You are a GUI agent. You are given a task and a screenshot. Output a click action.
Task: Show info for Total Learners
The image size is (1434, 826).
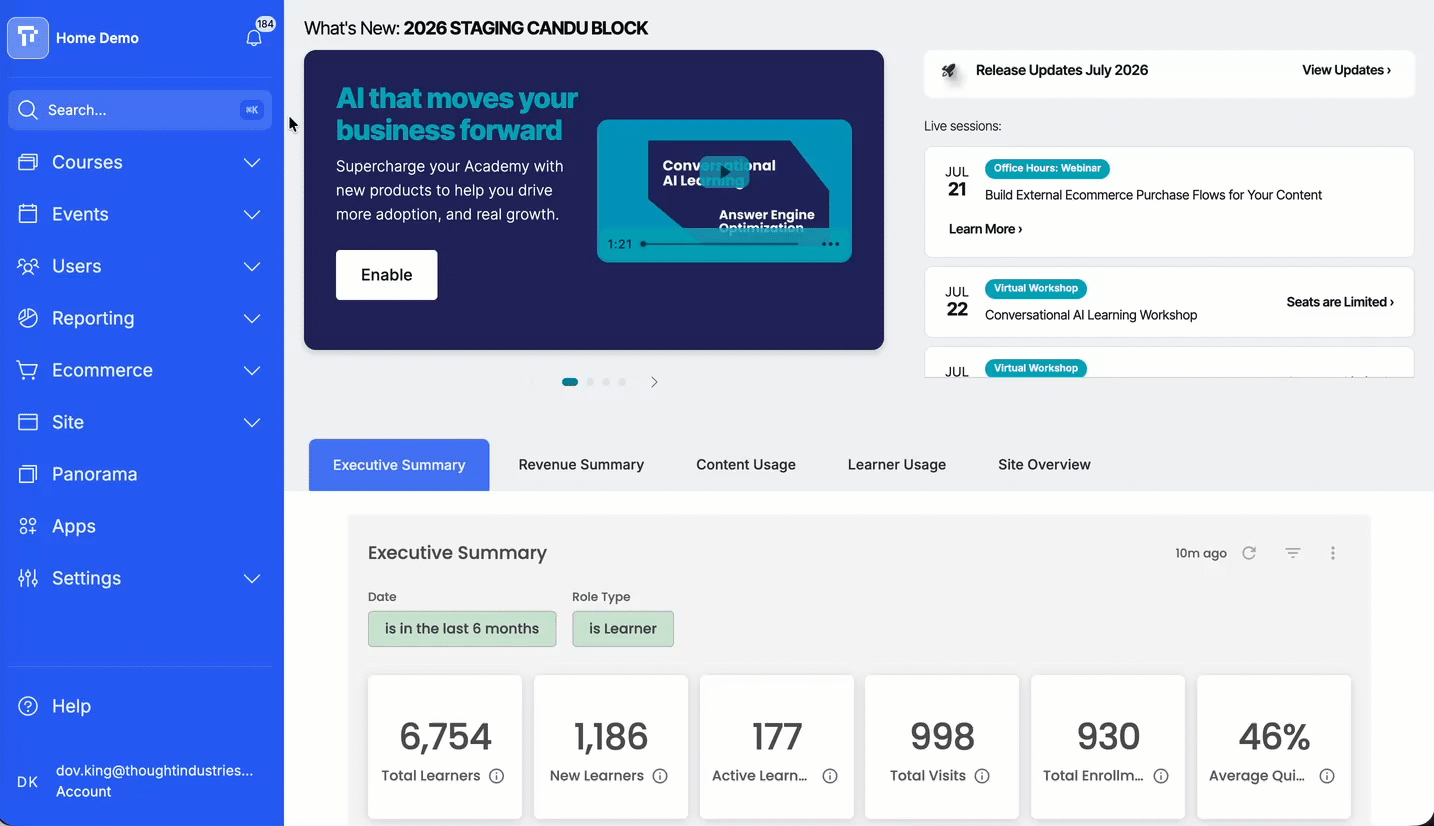coord(496,776)
